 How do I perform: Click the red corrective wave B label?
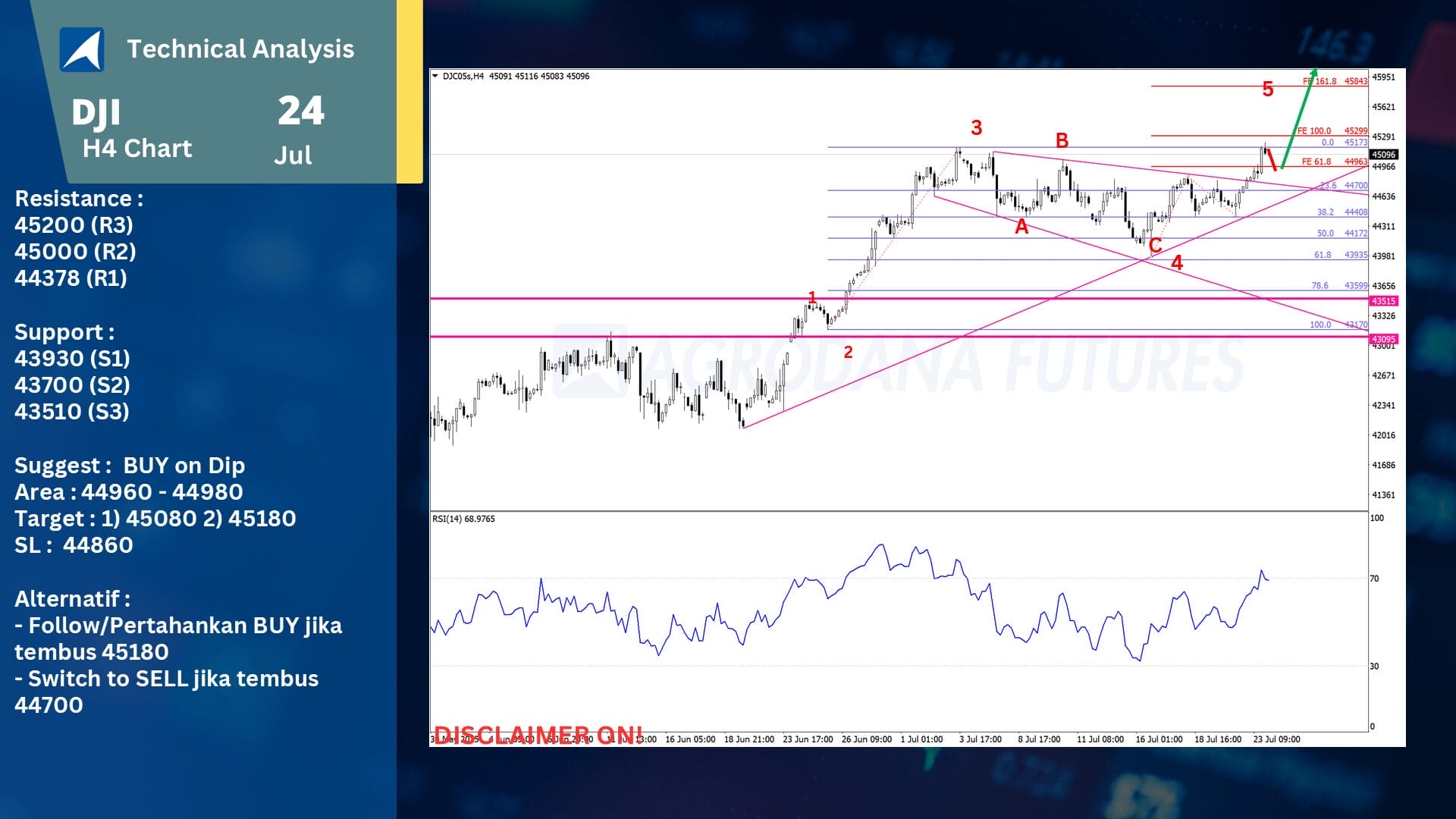pyautogui.click(x=1062, y=140)
